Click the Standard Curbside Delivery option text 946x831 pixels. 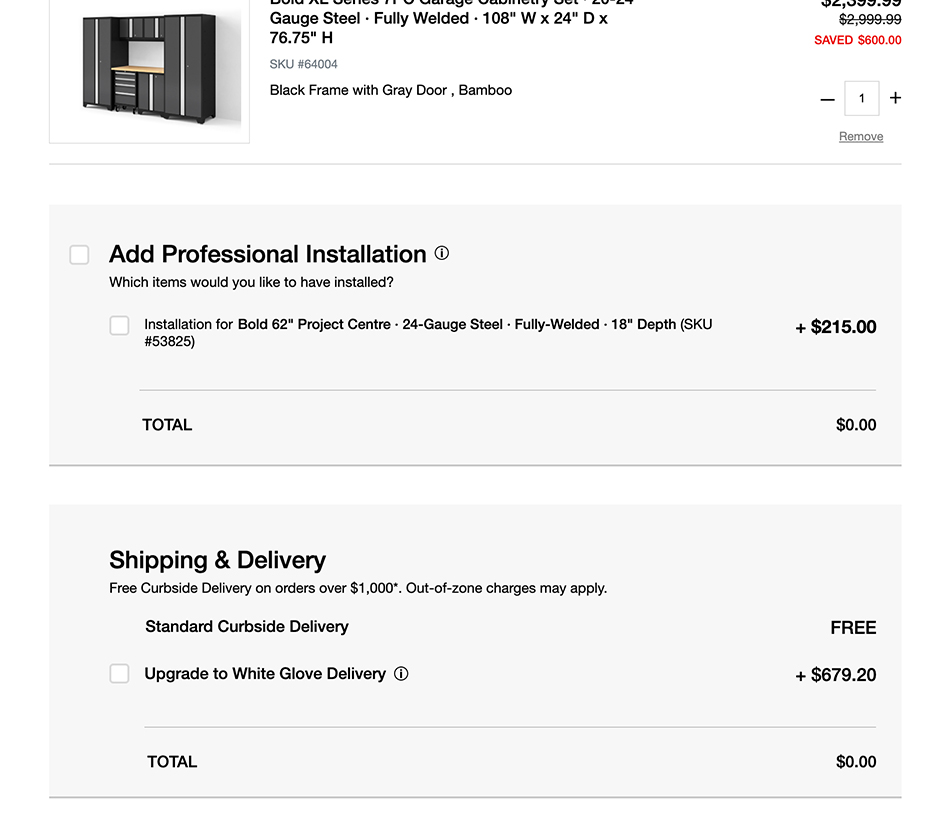(247, 627)
